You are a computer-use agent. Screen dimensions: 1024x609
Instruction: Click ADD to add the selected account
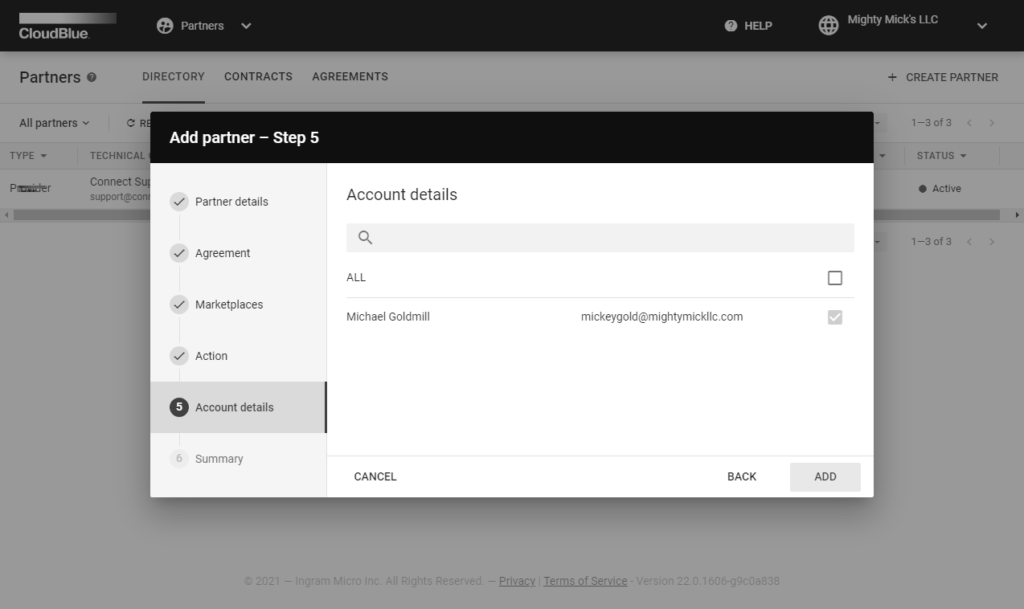[825, 477]
